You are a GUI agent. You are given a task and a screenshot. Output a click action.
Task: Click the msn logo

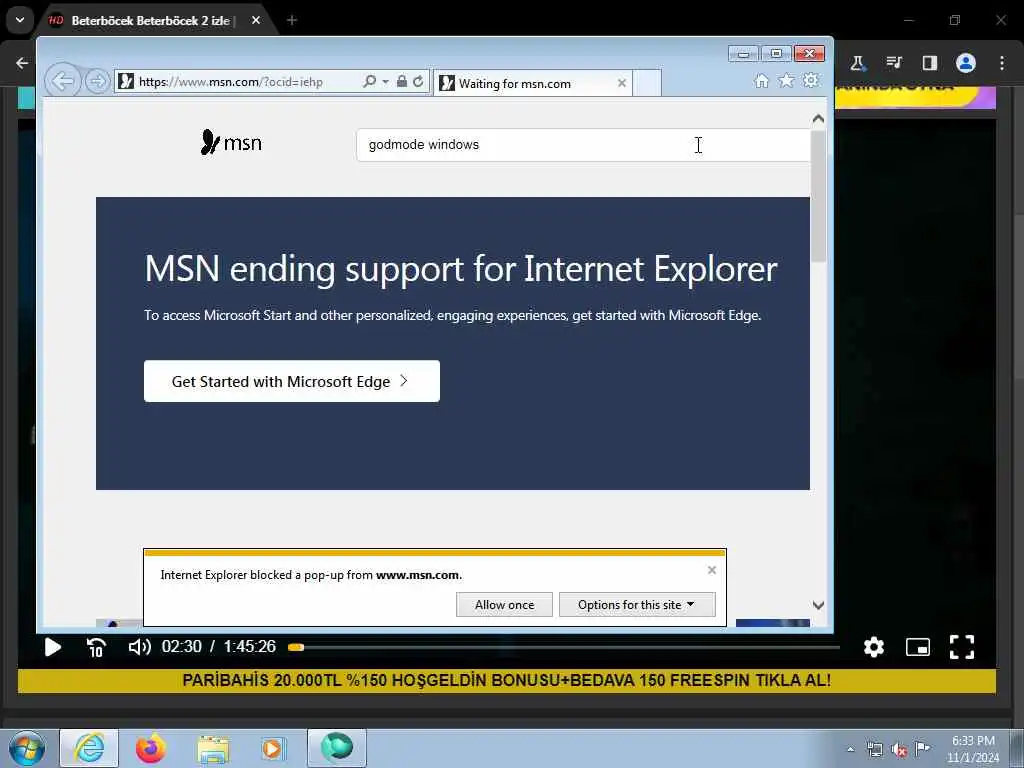tap(231, 142)
